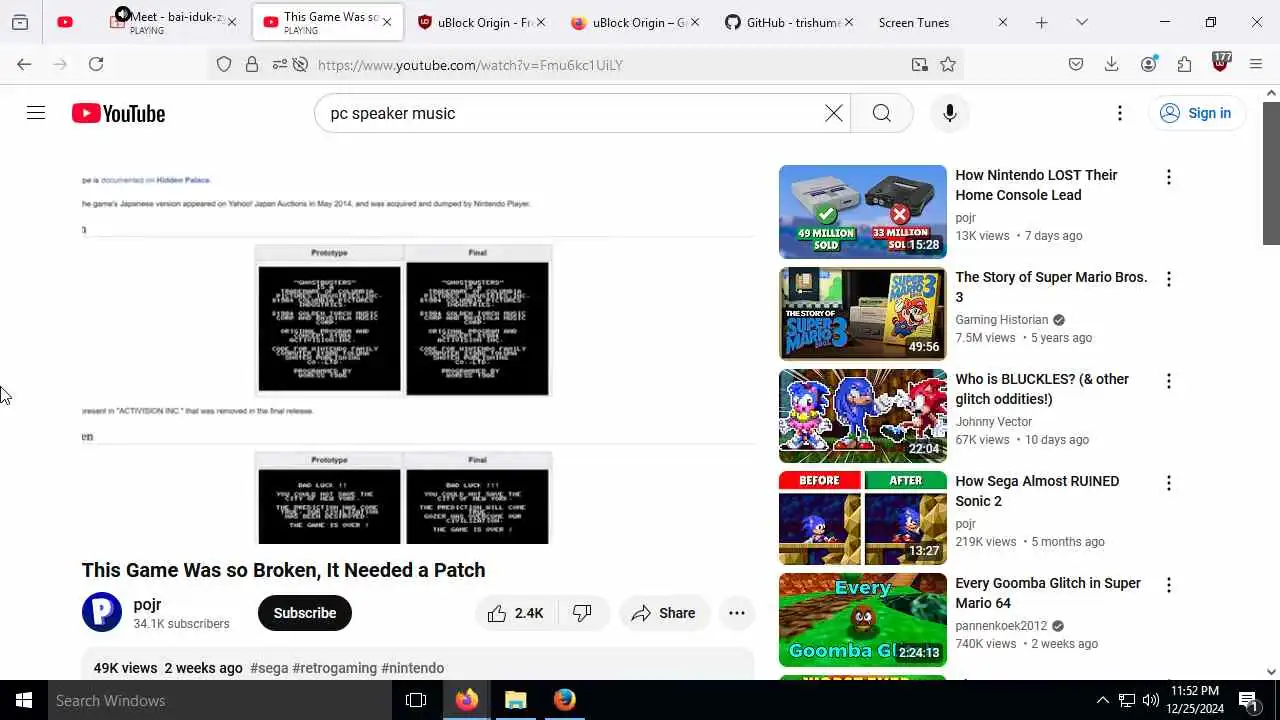Viewport: 1280px width, 720px height.
Task: Open Firefox application menu
Action: pyautogui.click(x=1256, y=64)
